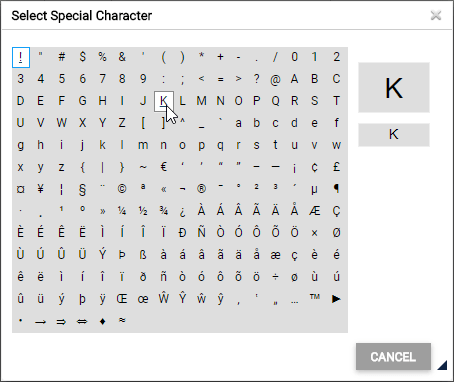Insert the copyright © symbol

122,189
